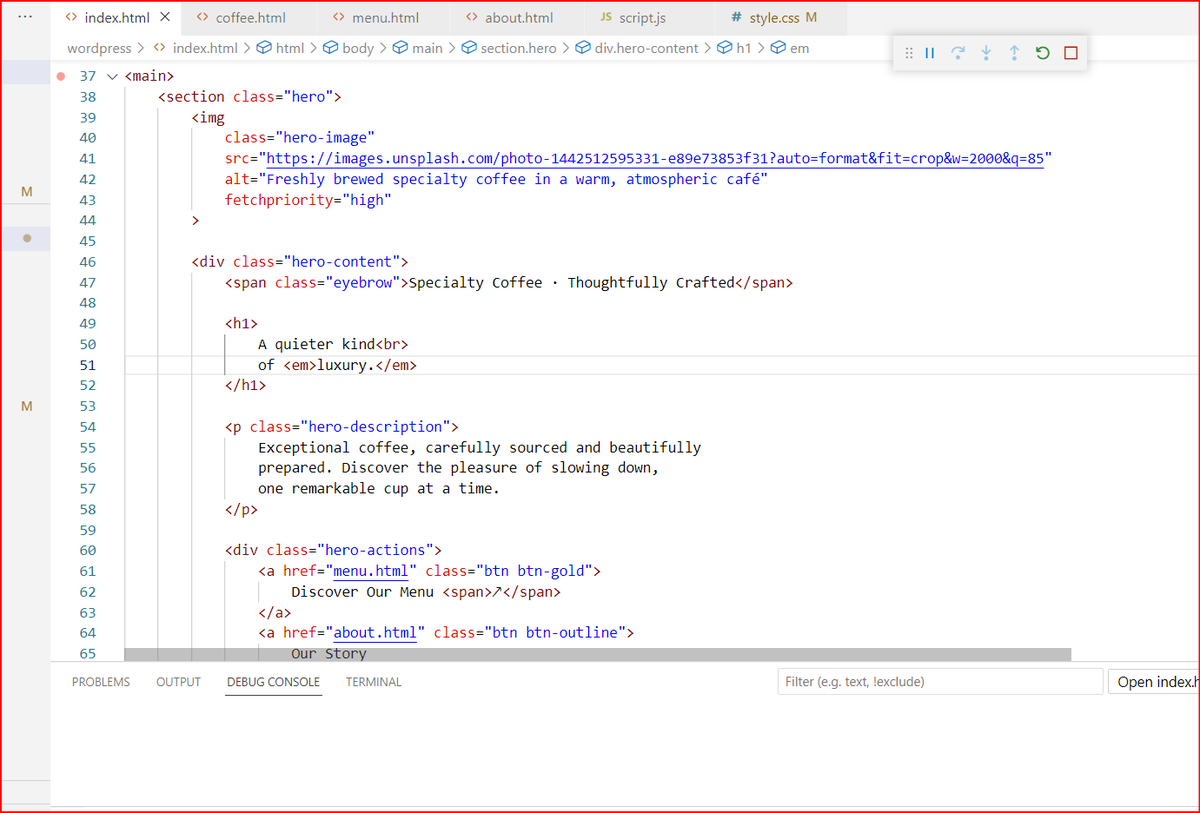
Task: Open the ellipsis menu at top left
Action: [25, 17]
